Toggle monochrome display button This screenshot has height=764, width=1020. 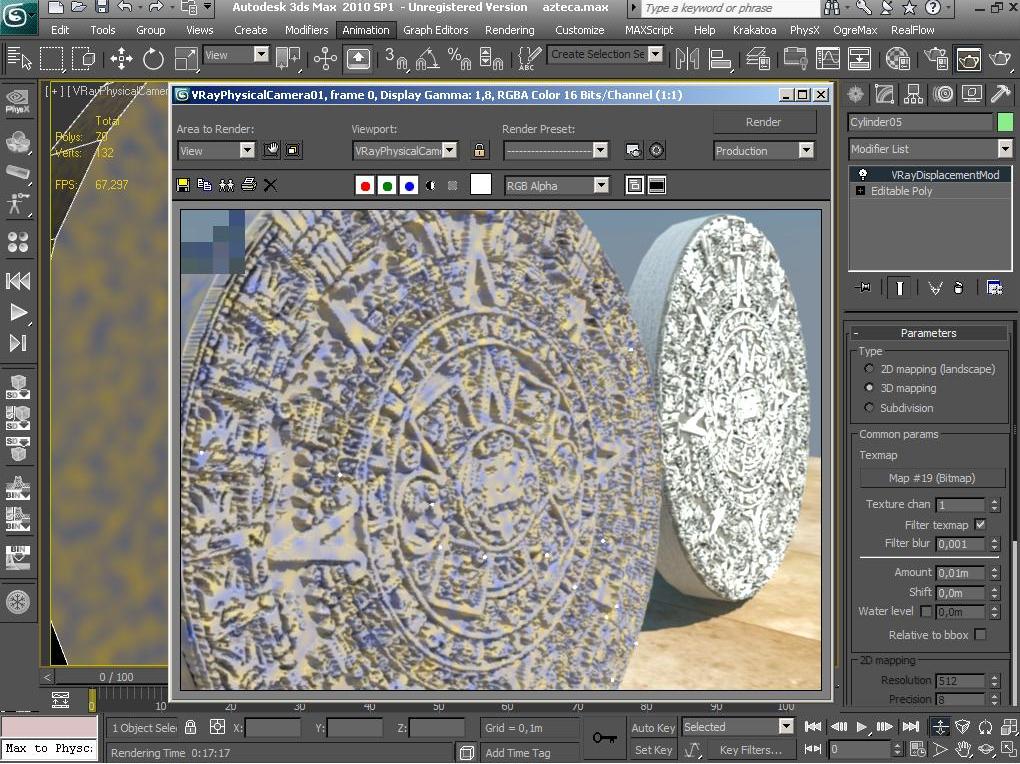453,186
